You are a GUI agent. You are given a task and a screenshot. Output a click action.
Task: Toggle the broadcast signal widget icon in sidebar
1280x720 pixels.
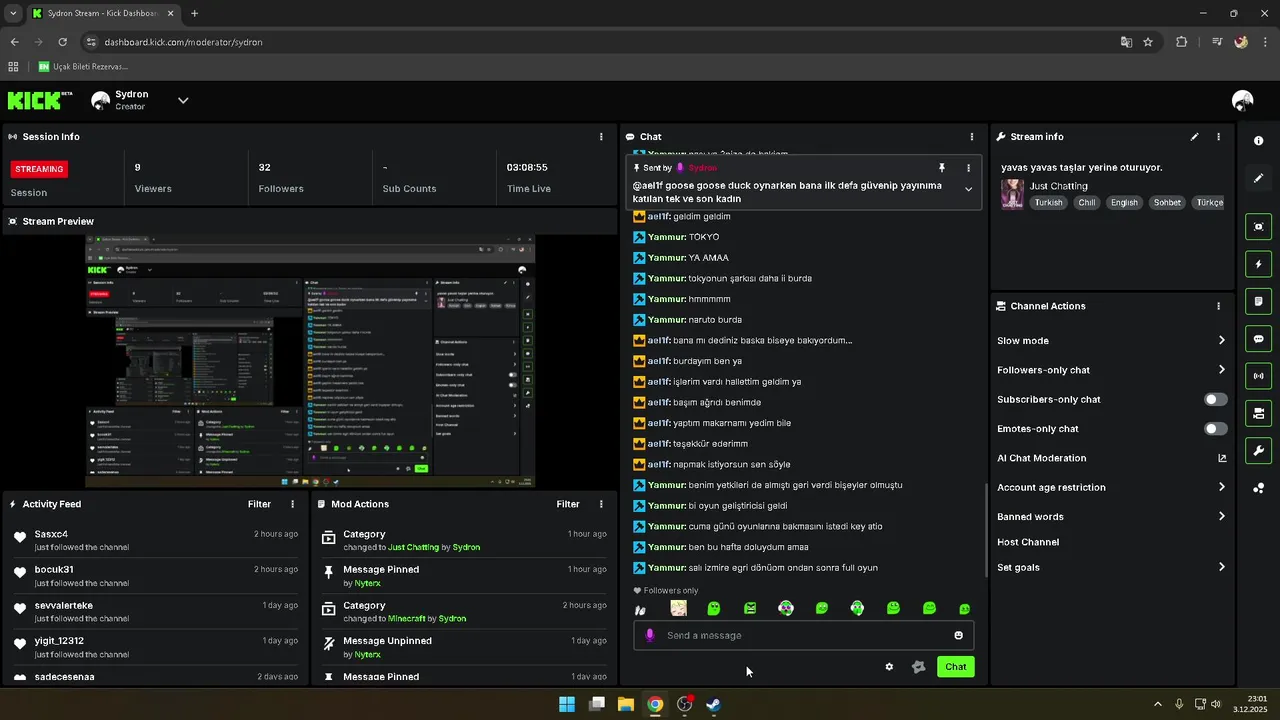pos(1258,376)
